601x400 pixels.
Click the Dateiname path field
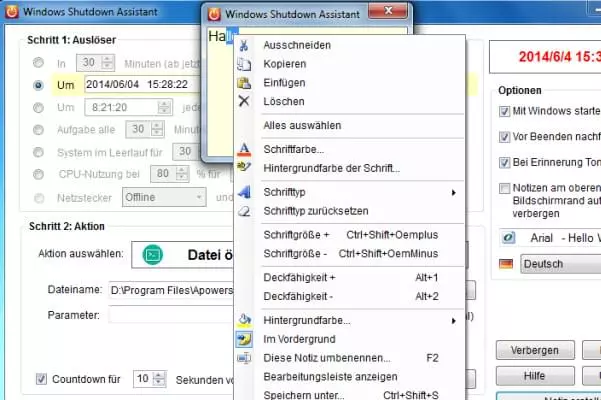tap(171, 290)
